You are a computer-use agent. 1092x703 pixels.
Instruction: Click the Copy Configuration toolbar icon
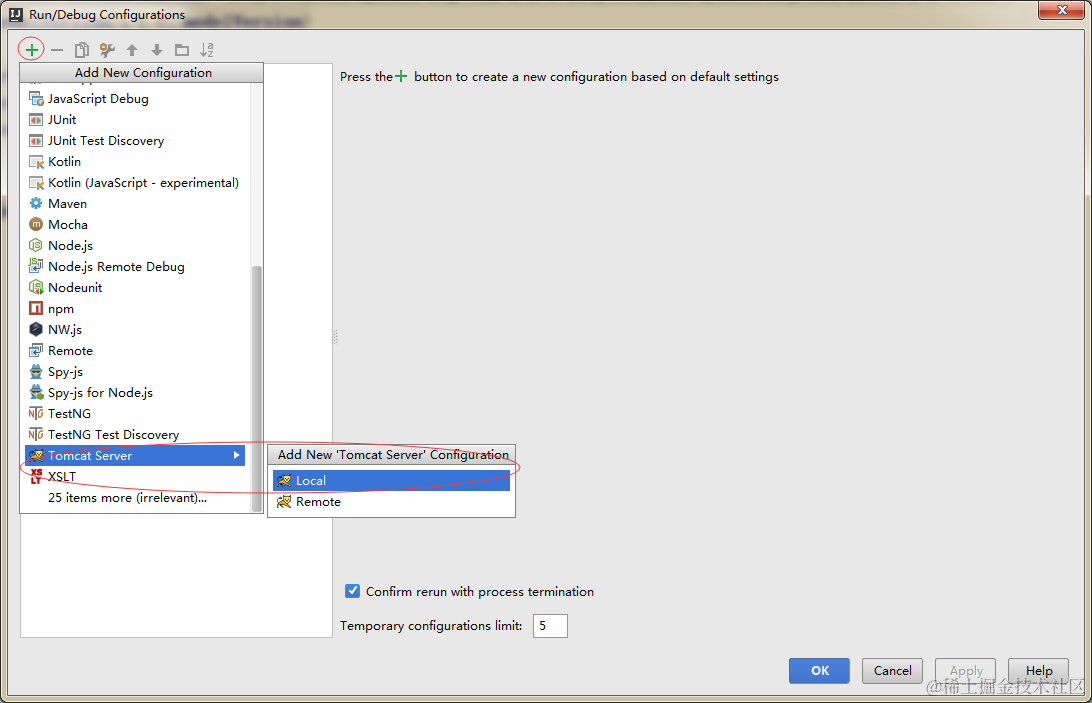pyautogui.click(x=82, y=49)
